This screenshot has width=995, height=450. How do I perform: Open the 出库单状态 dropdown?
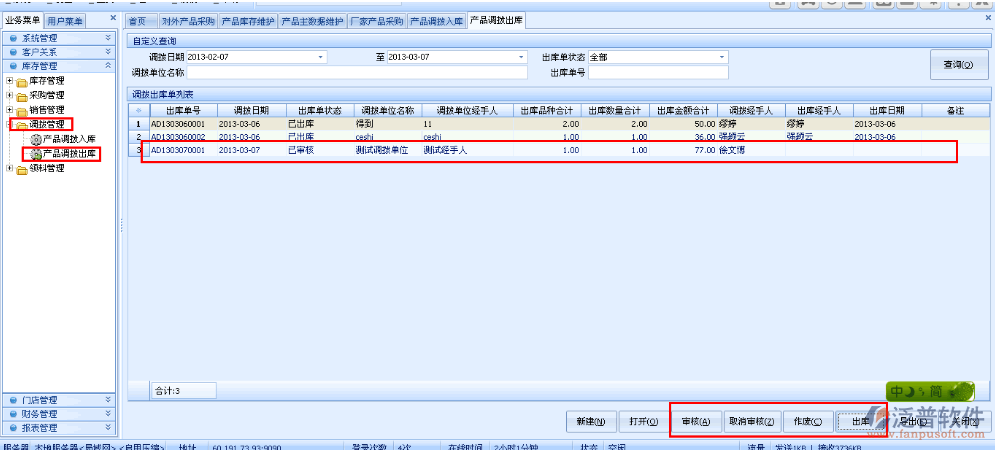(722, 57)
